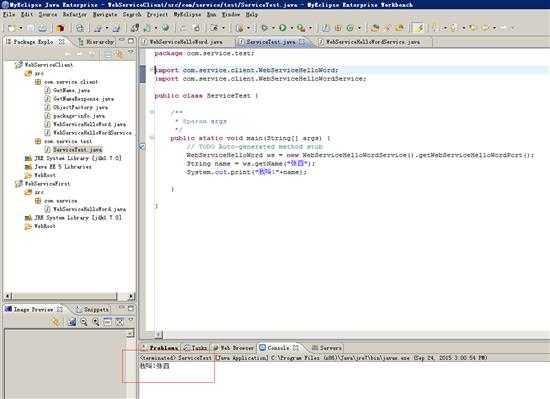Click the External Tools run icon
Screen dimensions: 550x399
click(301, 28)
